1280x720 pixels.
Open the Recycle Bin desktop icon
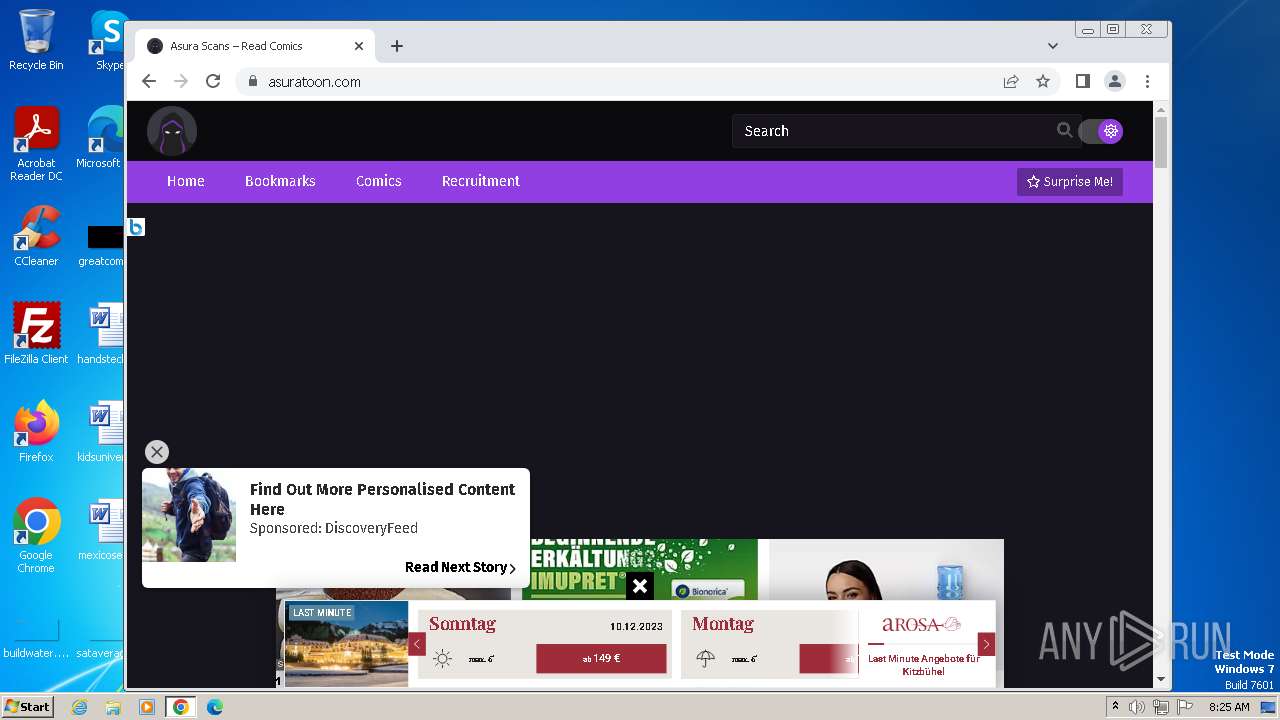click(36, 40)
